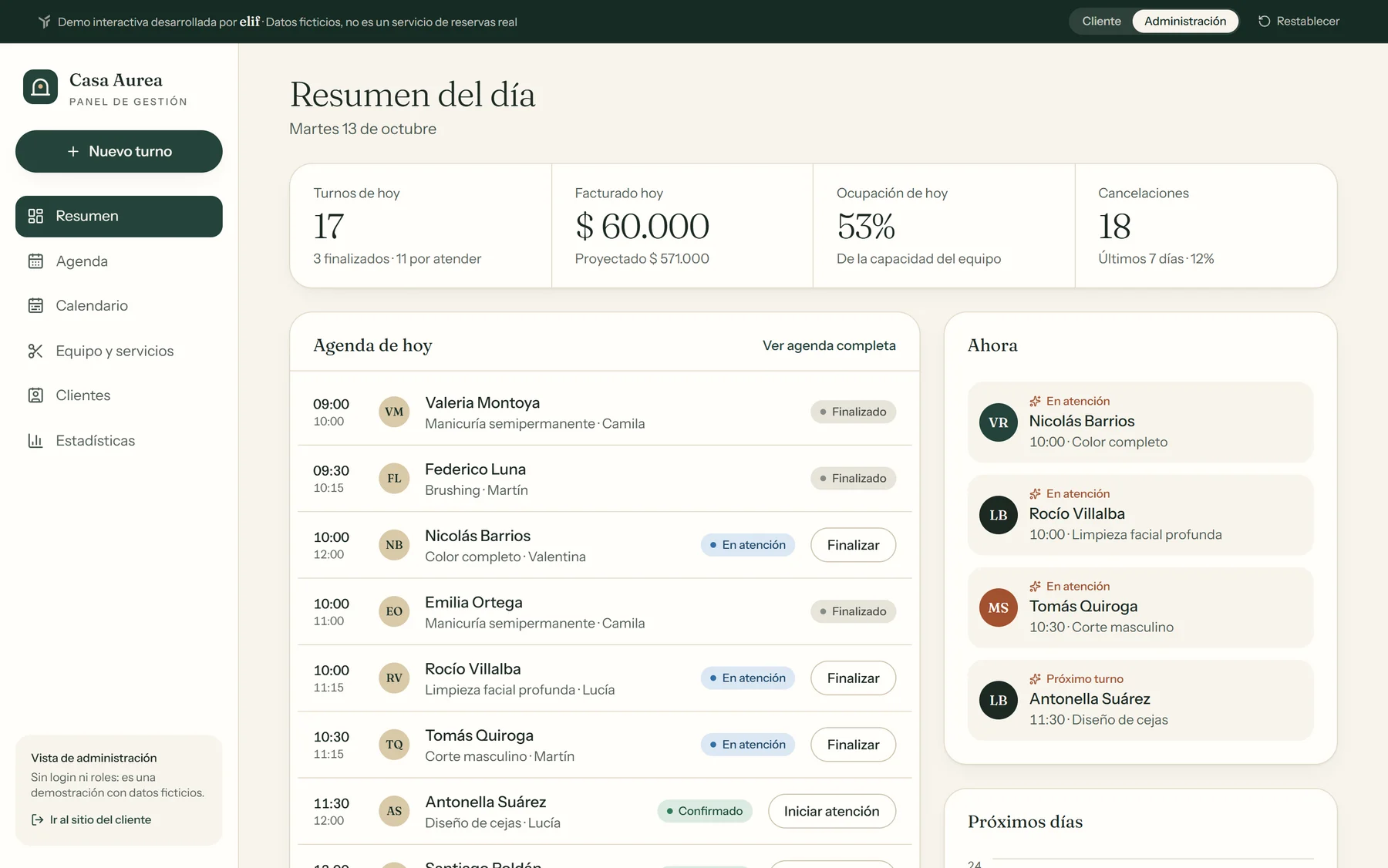The width and height of the screenshot is (1388, 868).
Task: Click the exit icon beside Ir al sitio del cliente
Action: (37, 819)
